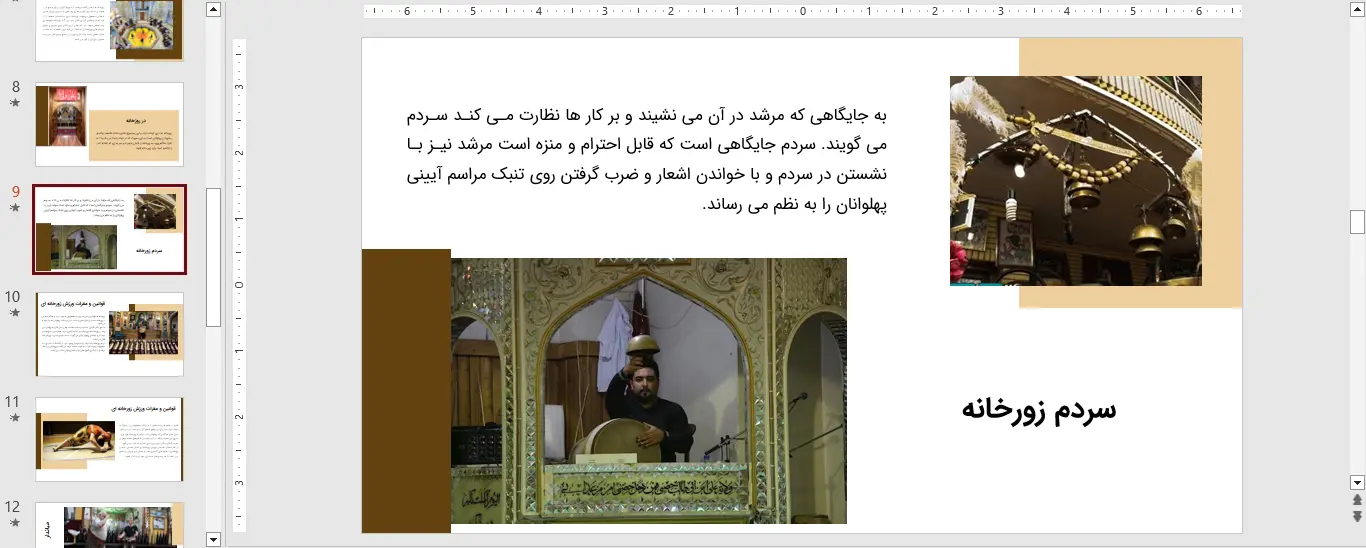
Task: Select slide 8 thumbnail in the slide panel
Action: click(x=110, y=124)
